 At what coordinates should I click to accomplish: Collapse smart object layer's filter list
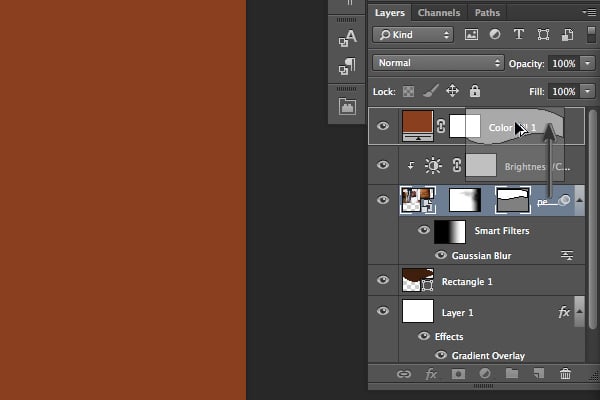(579, 200)
